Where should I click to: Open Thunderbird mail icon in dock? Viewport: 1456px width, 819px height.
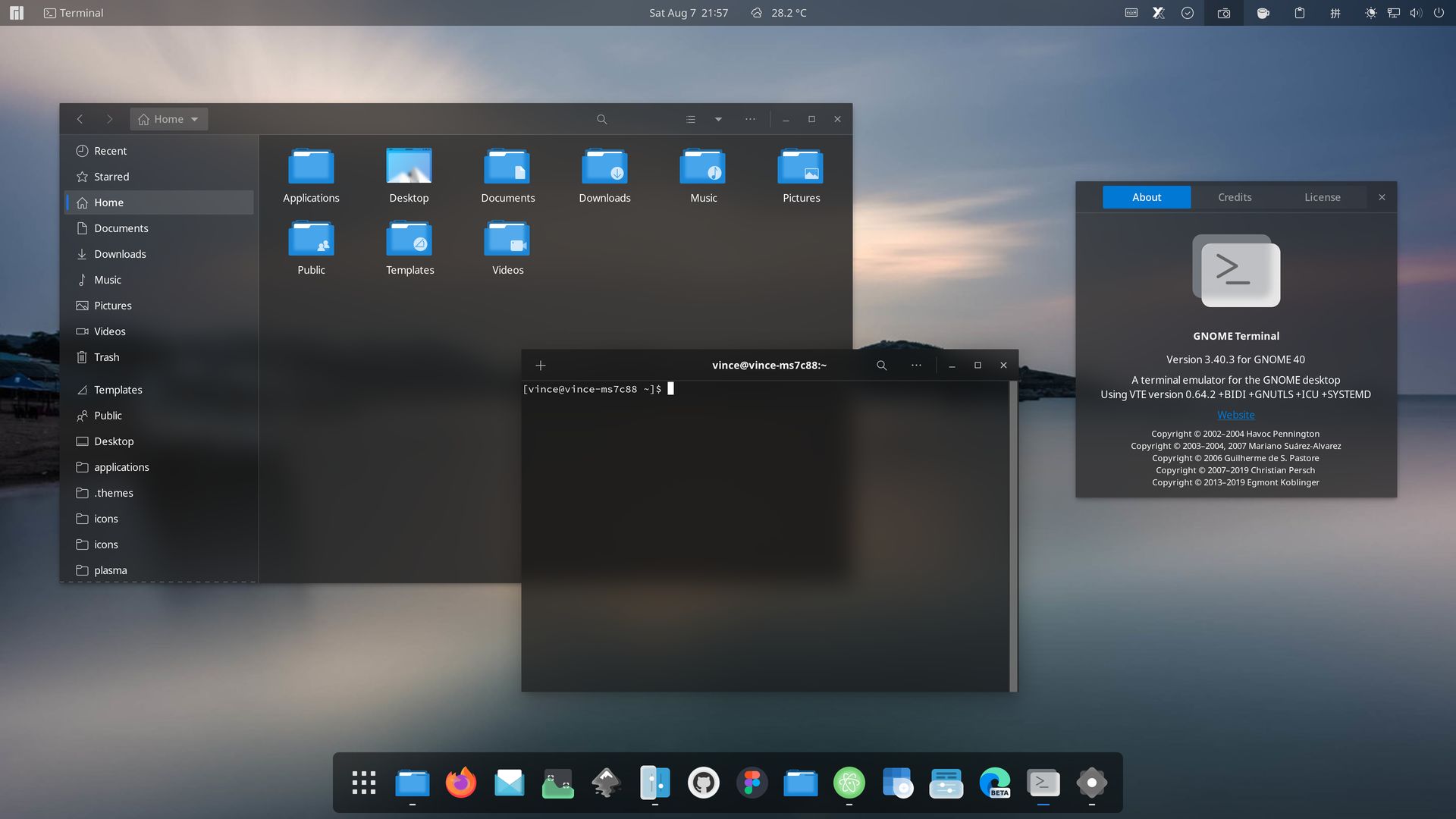click(x=509, y=782)
